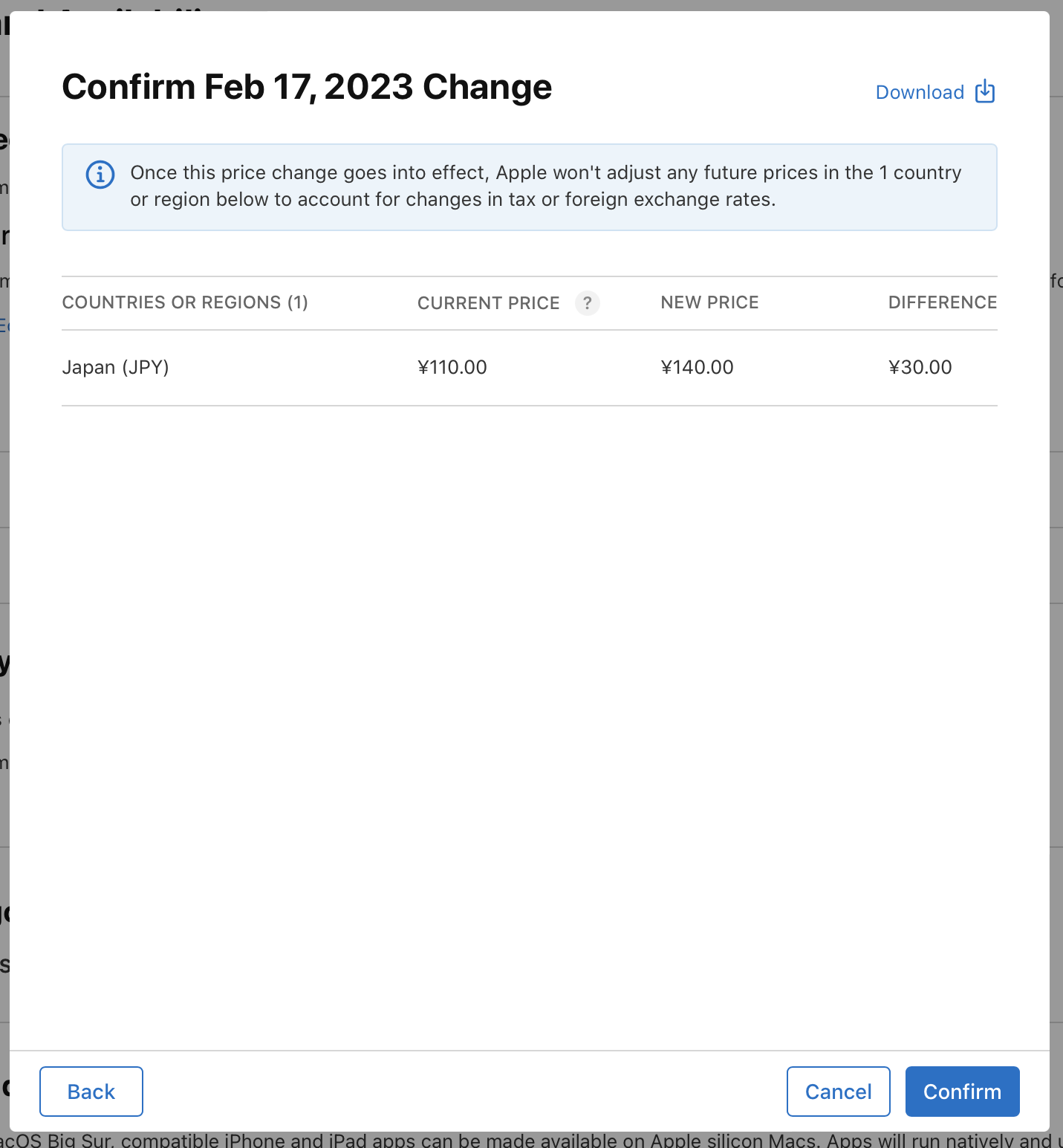This screenshot has height=1148, width=1063.
Task: Click the Cancel button
Action: tap(838, 1091)
